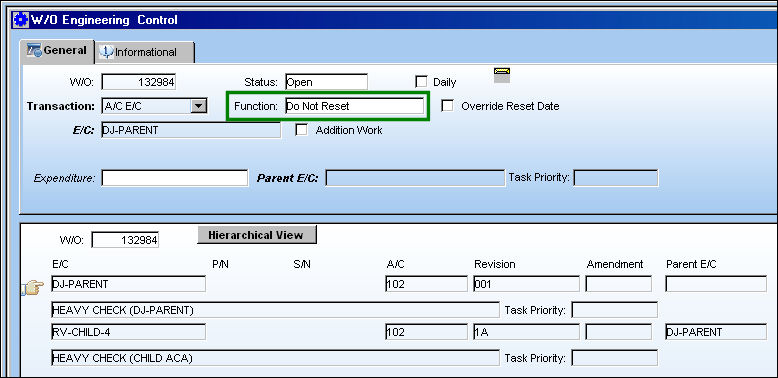Click the Parent E/C field in General section

[415, 178]
